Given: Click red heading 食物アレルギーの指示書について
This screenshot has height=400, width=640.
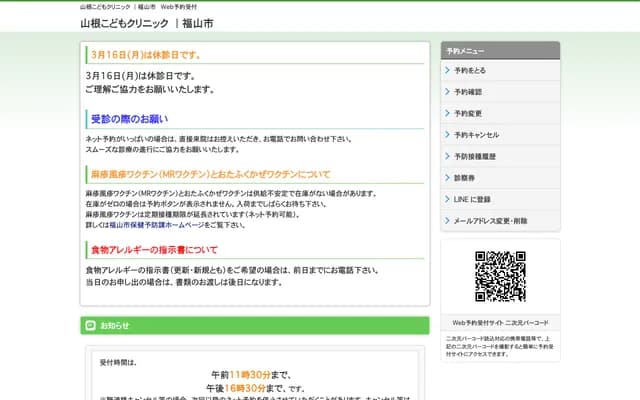Looking at the screenshot, I should [x=154, y=250].
